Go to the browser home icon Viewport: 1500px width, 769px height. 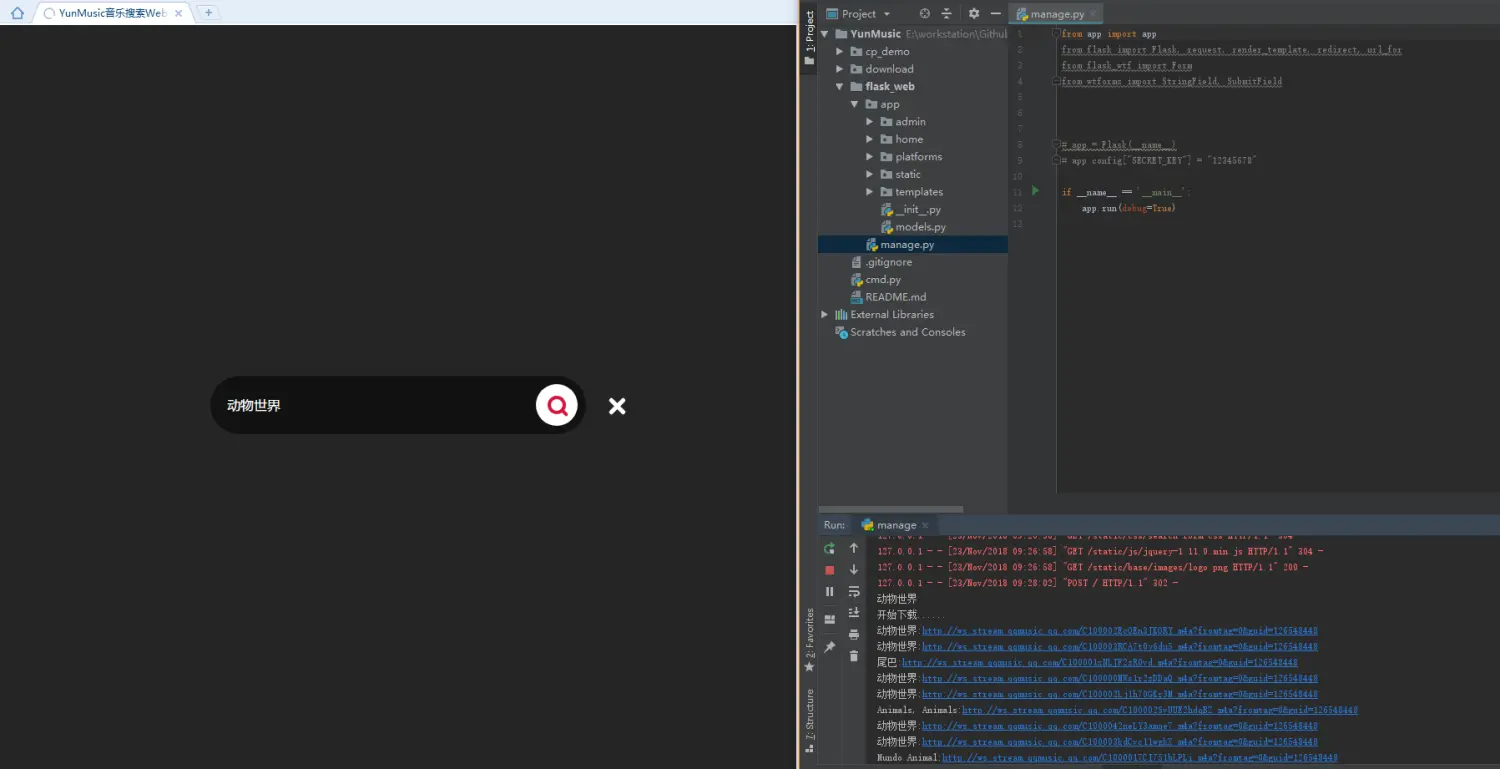pos(17,13)
